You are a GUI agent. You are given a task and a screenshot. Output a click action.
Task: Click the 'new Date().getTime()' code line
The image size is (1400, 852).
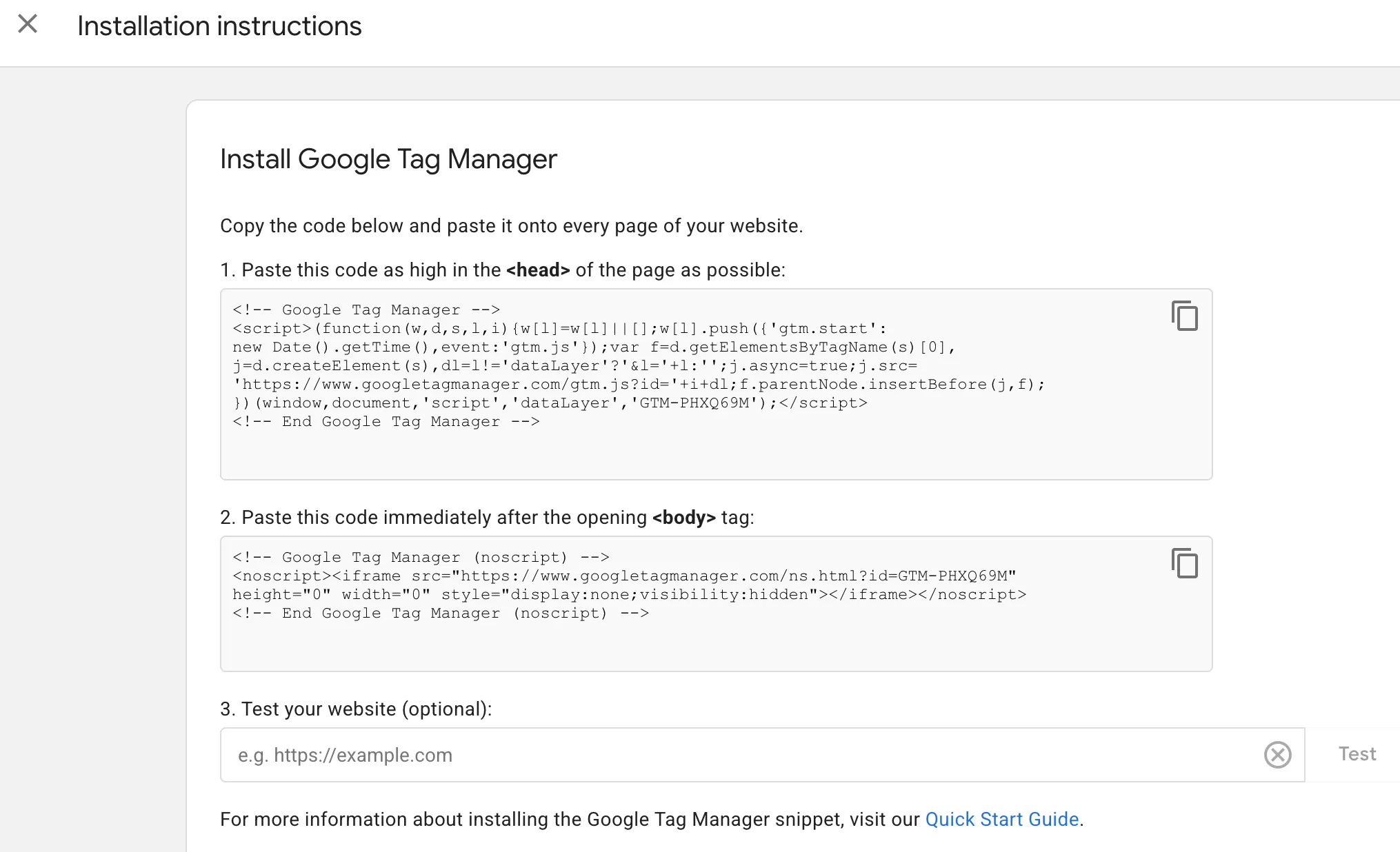click(x=594, y=347)
